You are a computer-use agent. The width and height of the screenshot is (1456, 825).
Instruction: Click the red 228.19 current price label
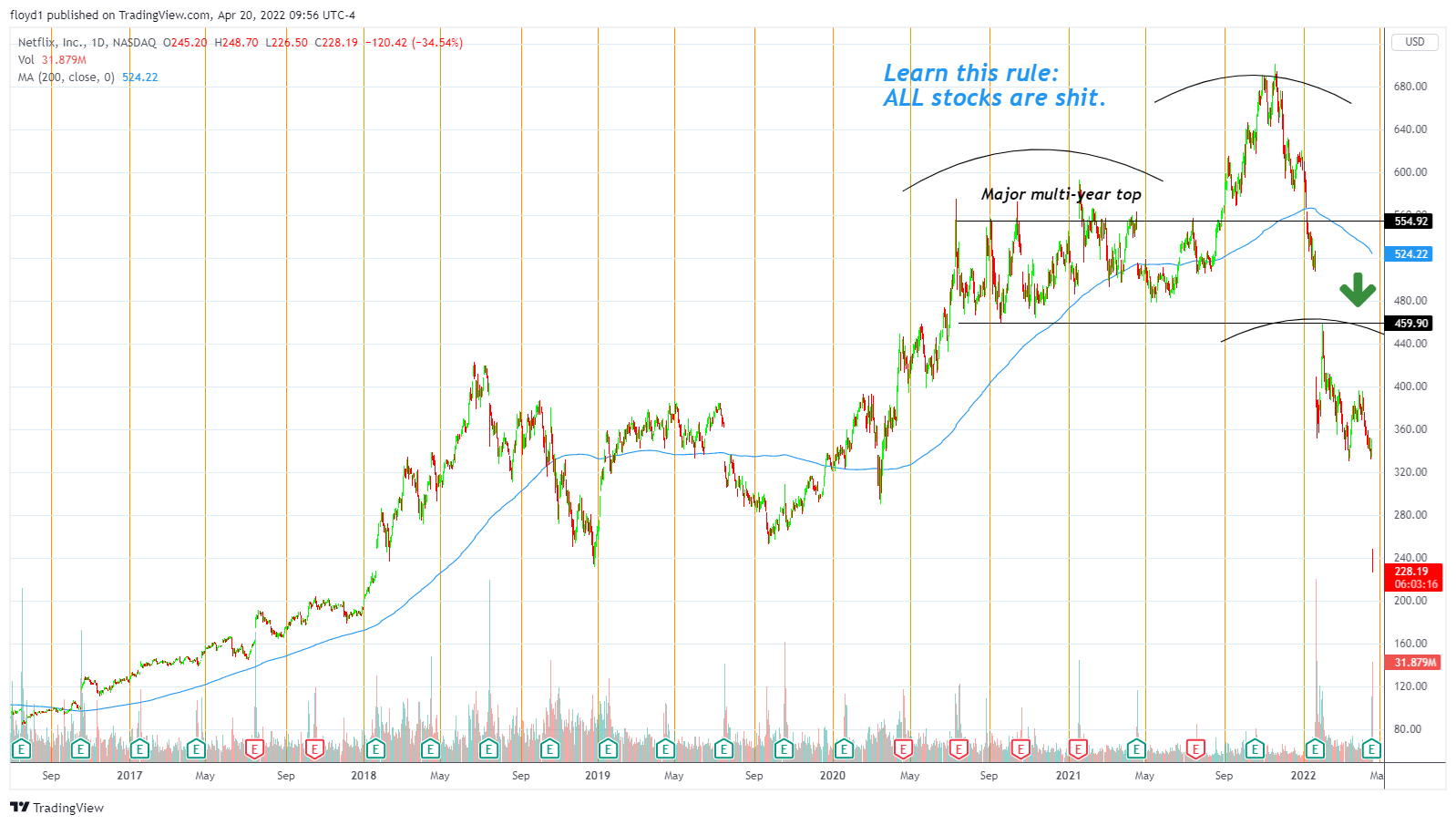1413,572
